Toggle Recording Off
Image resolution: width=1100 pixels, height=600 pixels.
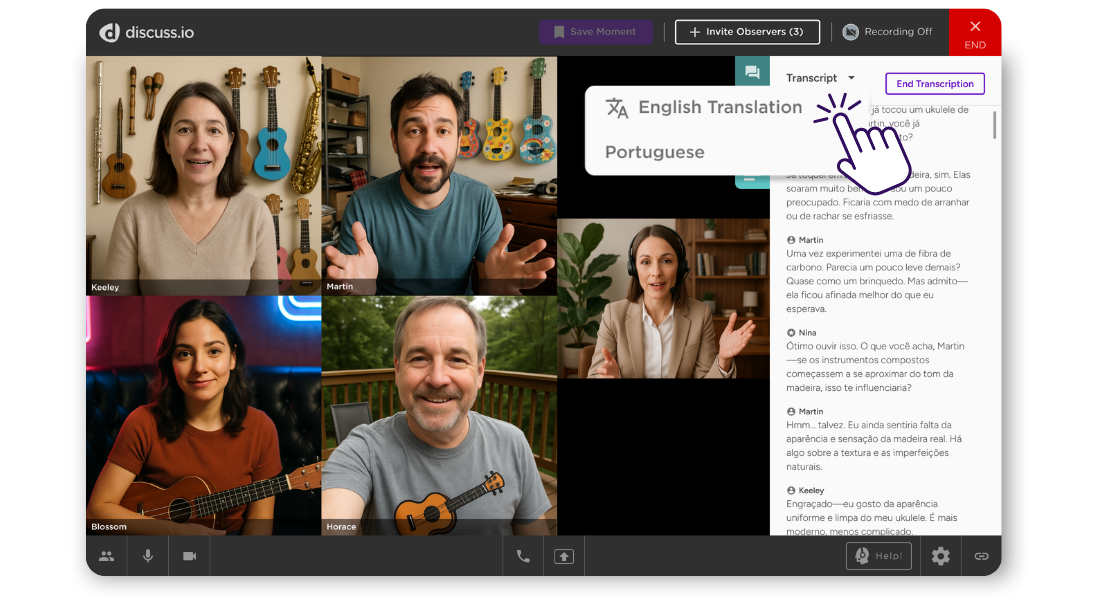coord(887,32)
